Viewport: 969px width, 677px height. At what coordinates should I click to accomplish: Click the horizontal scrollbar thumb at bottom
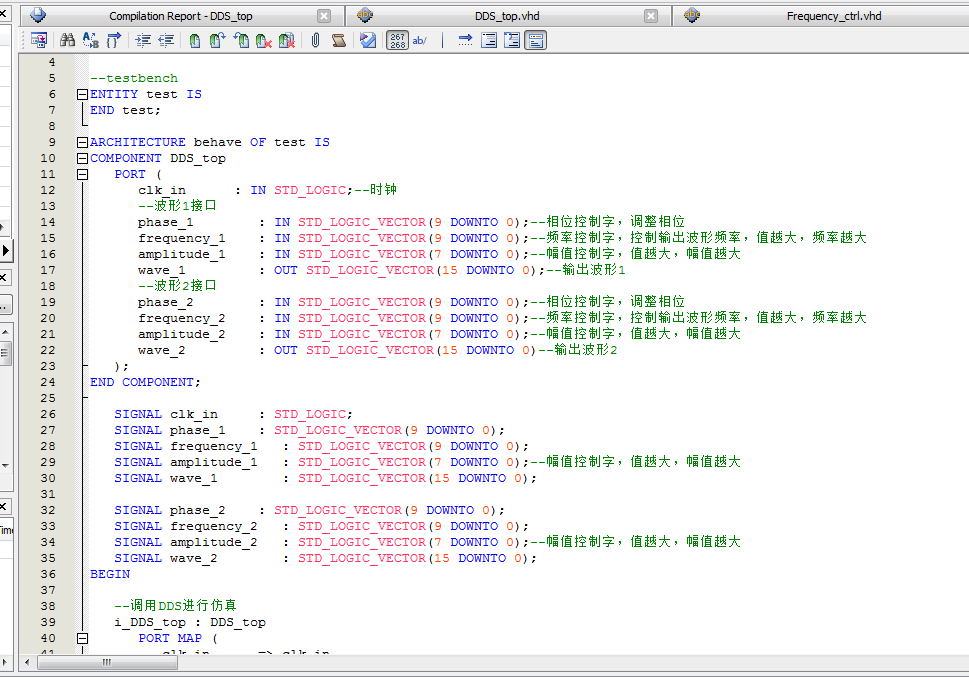106,662
